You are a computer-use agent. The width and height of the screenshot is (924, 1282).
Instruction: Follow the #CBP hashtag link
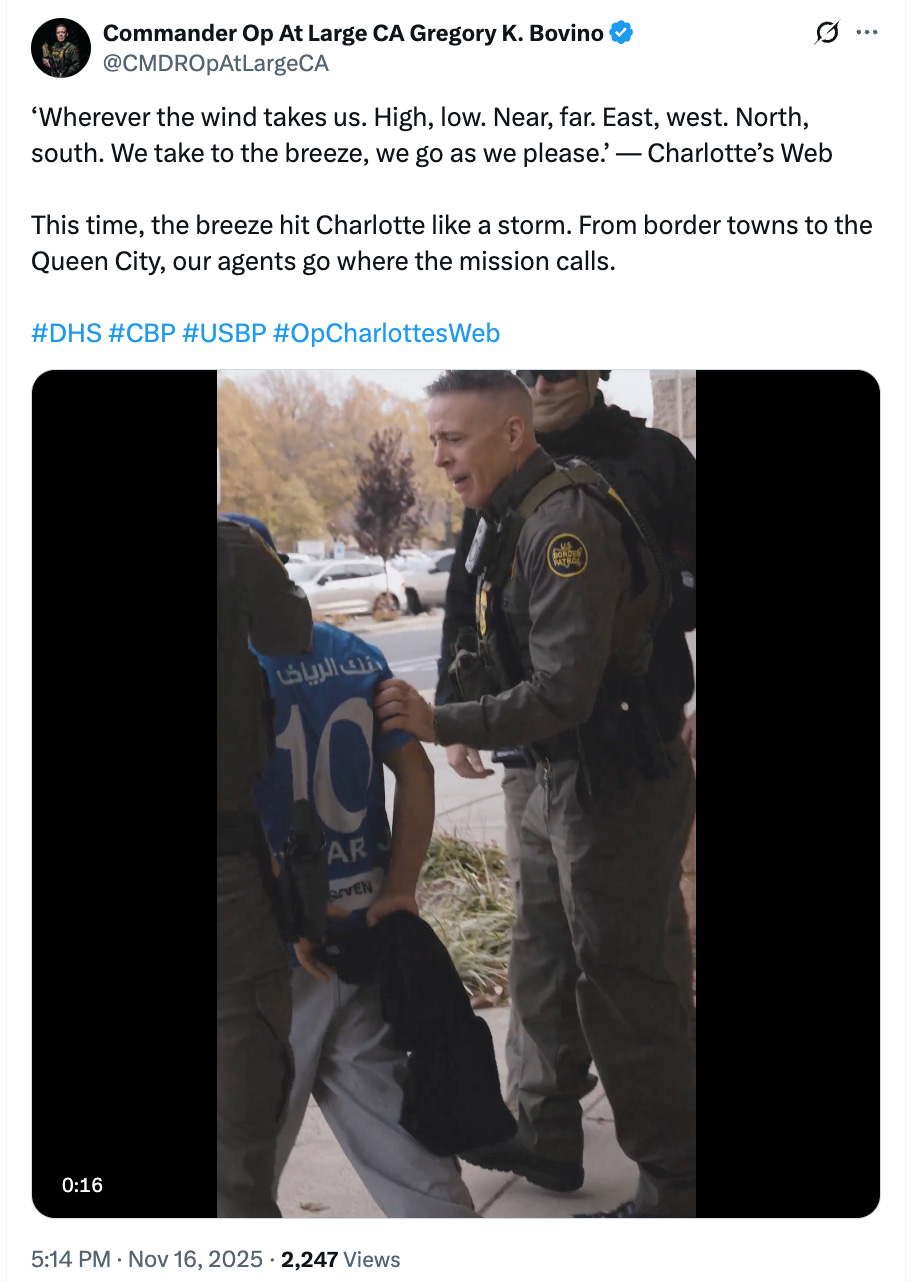coord(141,332)
